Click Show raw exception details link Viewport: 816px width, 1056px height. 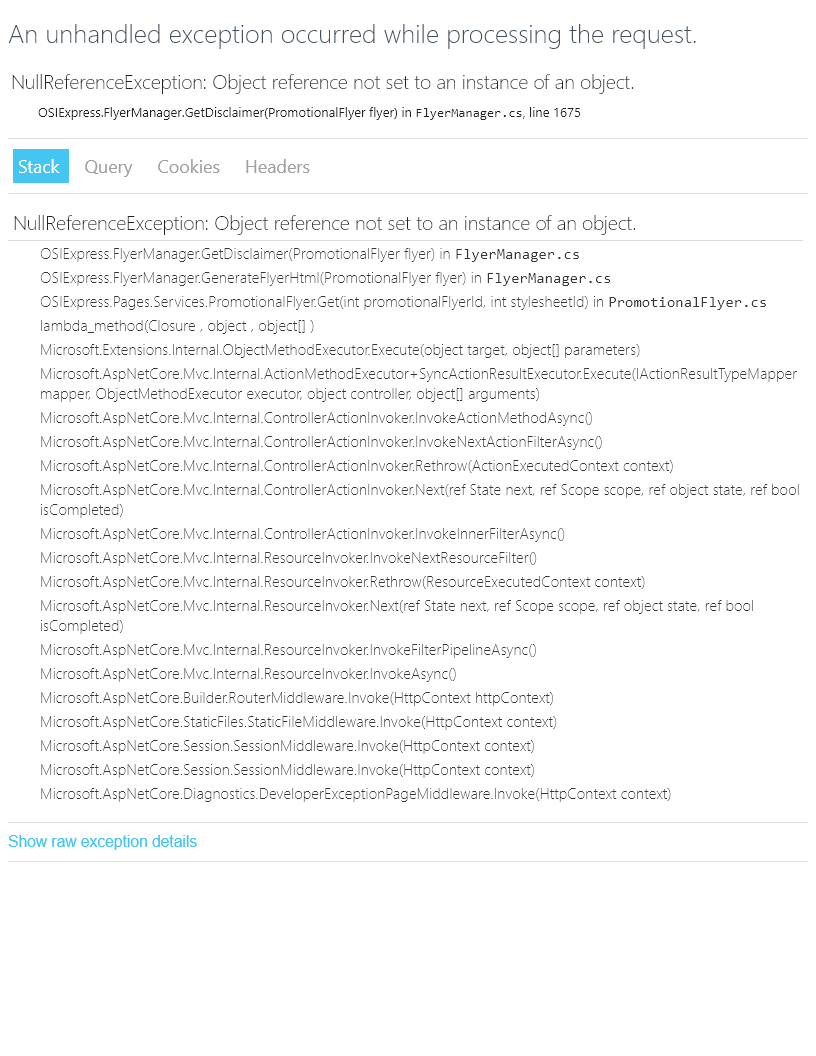pos(102,842)
